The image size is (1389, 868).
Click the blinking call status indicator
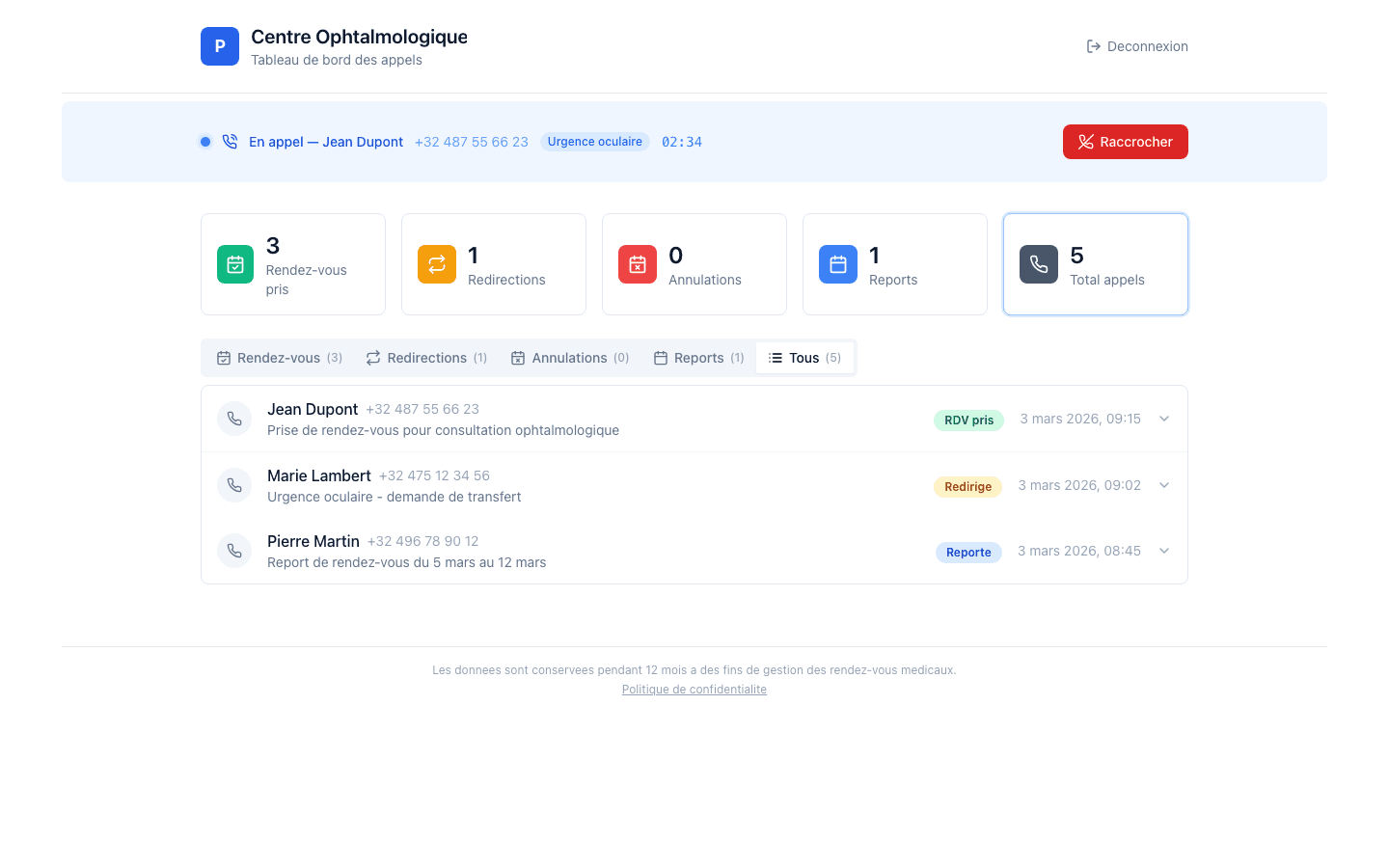click(x=204, y=142)
